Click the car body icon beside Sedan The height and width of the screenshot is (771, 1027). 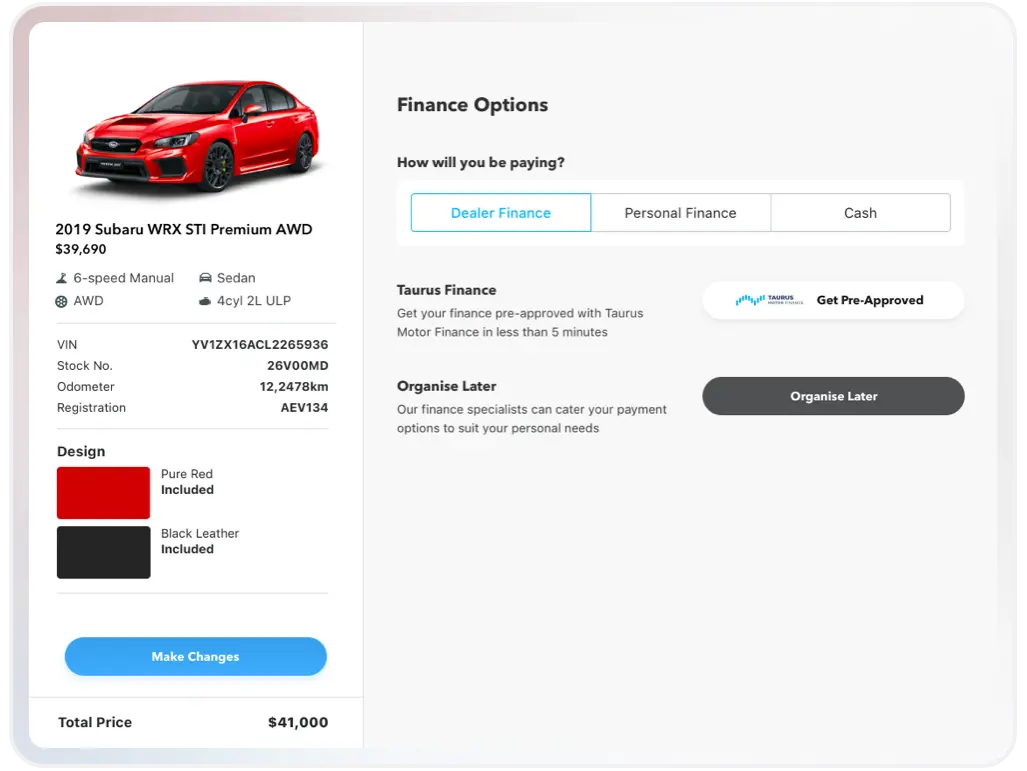(205, 278)
